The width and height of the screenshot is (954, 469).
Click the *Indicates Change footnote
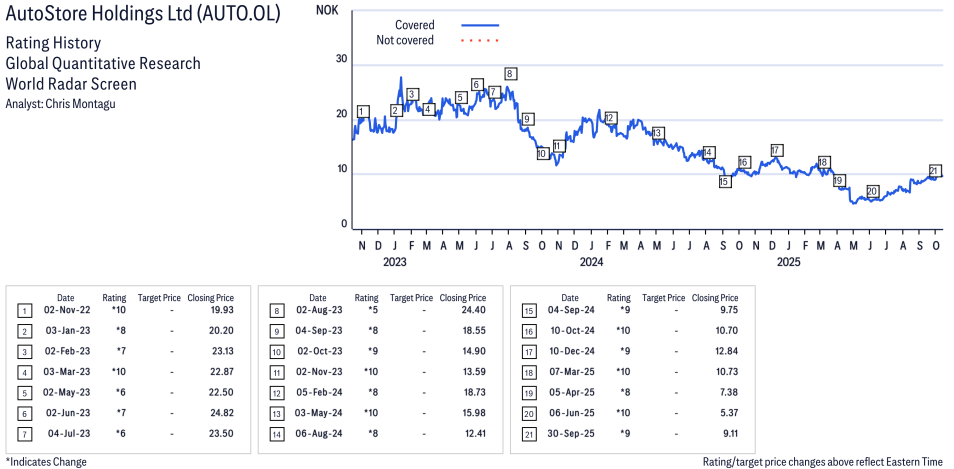click(46, 462)
